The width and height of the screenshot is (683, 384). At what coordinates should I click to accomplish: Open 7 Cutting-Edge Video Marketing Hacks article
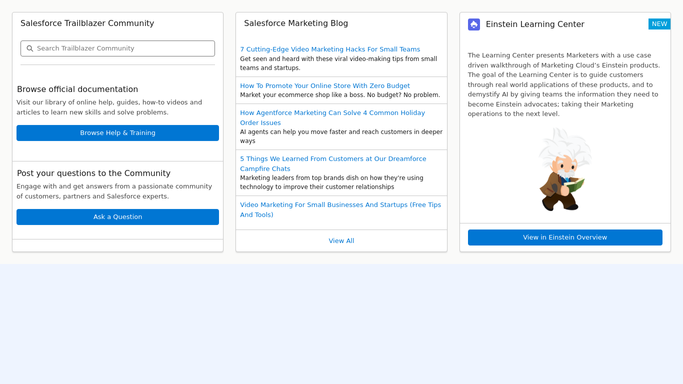(330, 49)
